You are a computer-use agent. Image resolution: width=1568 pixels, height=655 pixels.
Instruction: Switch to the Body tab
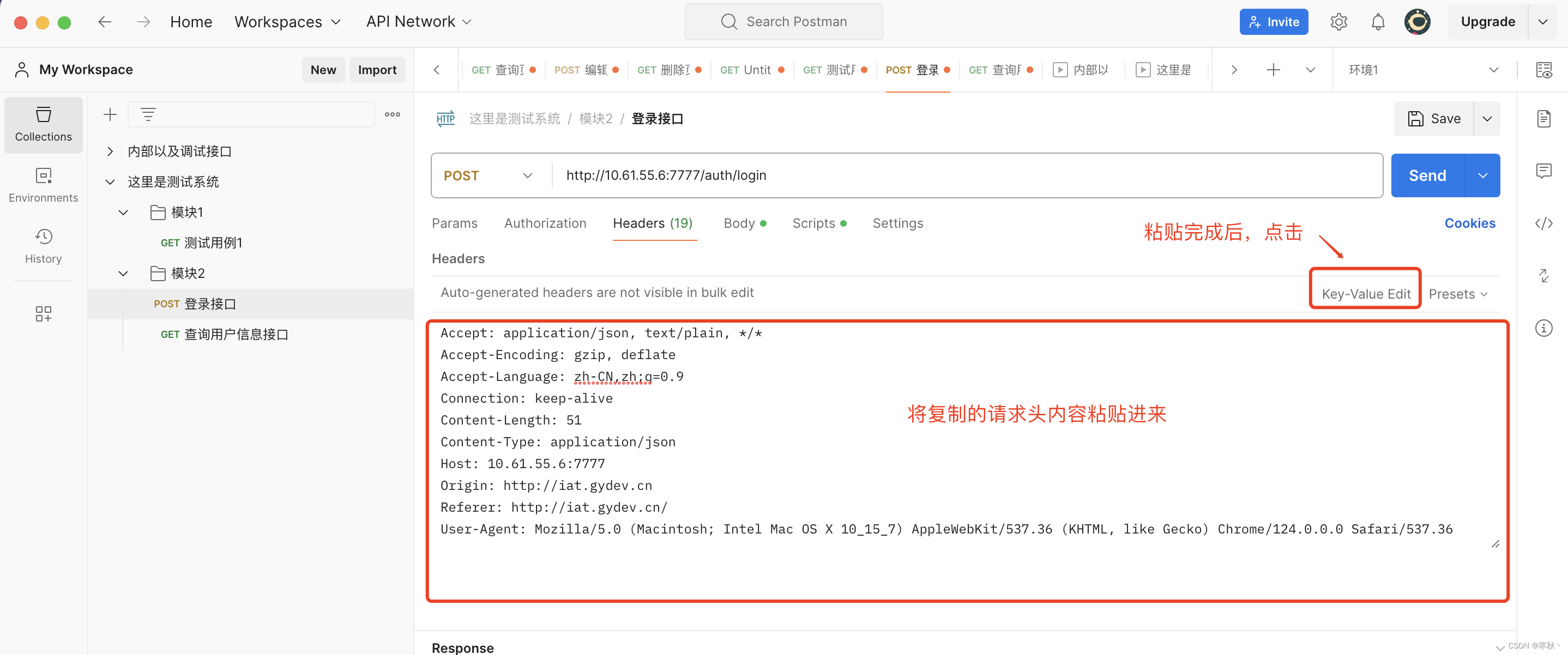click(x=739, y=223)
